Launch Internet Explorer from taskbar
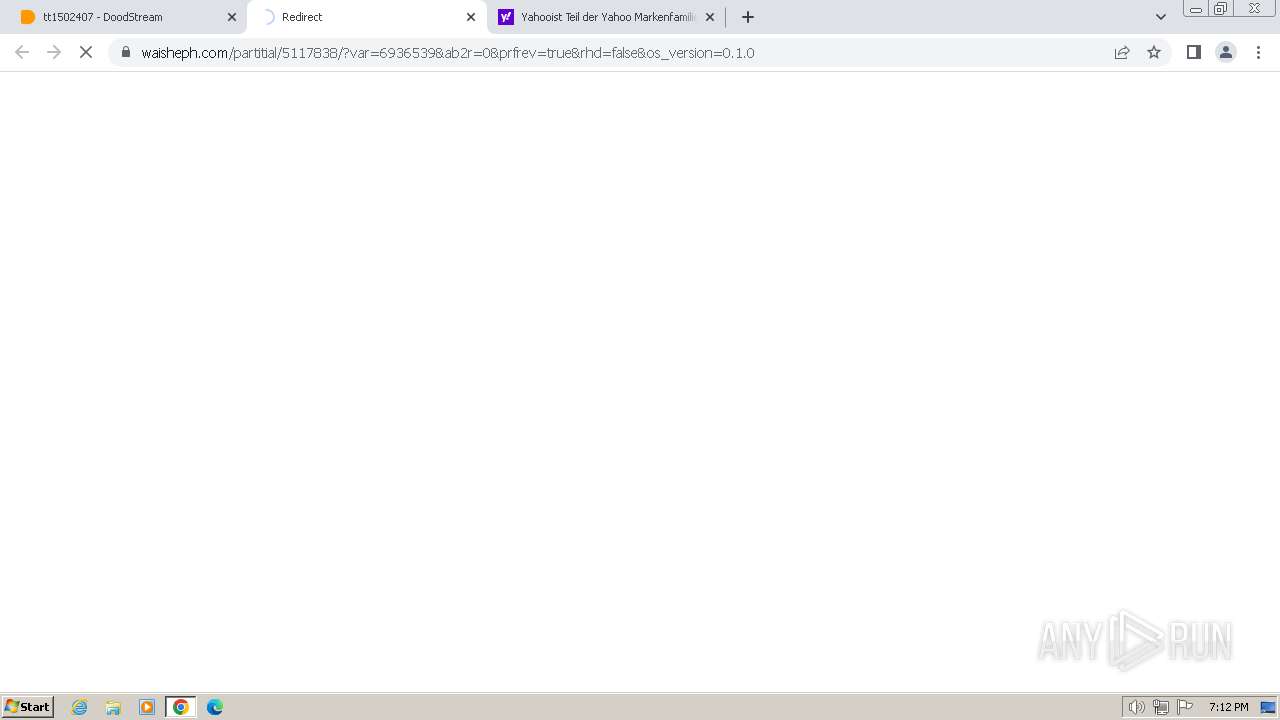The height and width of the screenshot is (720, 1280). [80, 707]
